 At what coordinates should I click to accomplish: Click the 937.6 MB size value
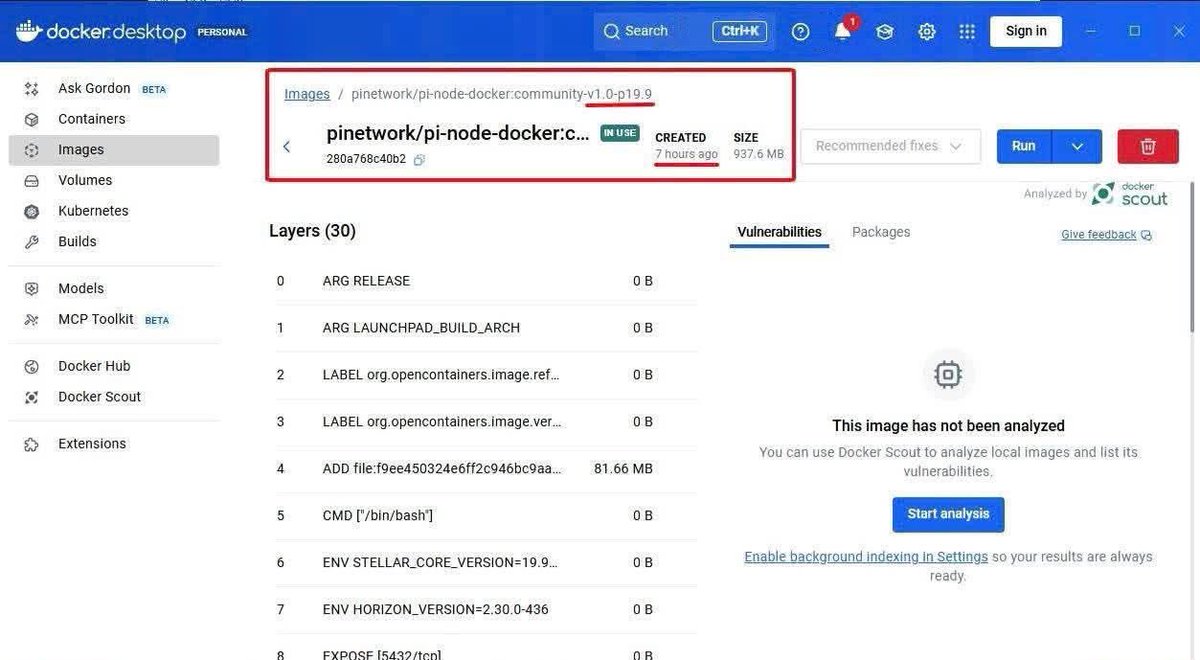(758, 154)
